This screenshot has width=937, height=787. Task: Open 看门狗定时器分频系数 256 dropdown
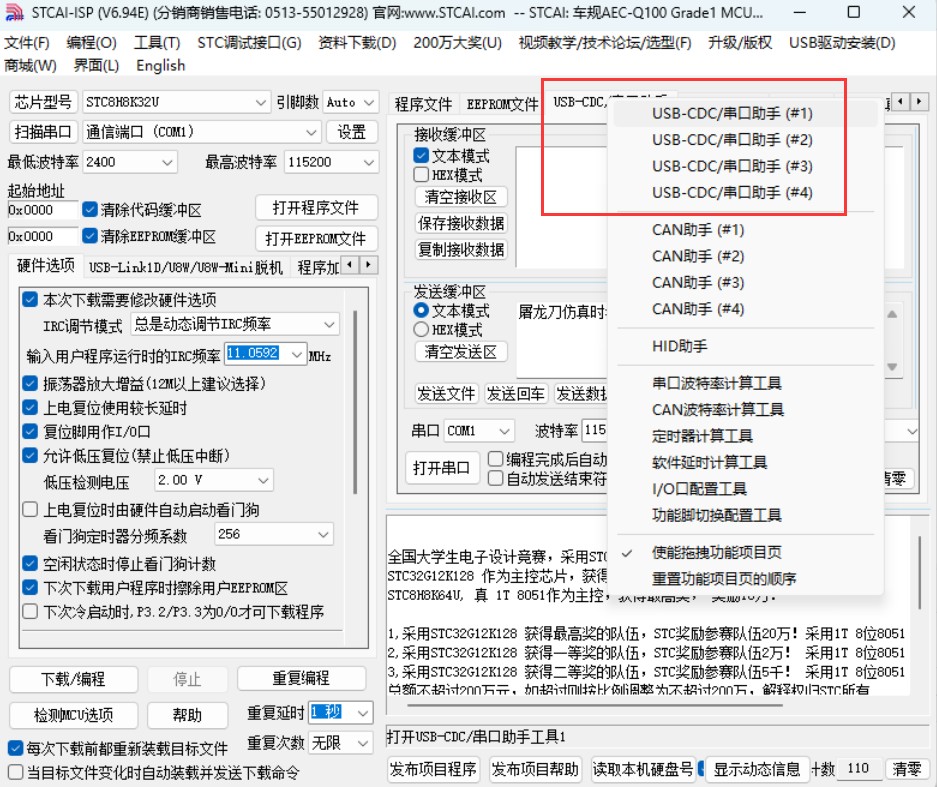[274, 534]
